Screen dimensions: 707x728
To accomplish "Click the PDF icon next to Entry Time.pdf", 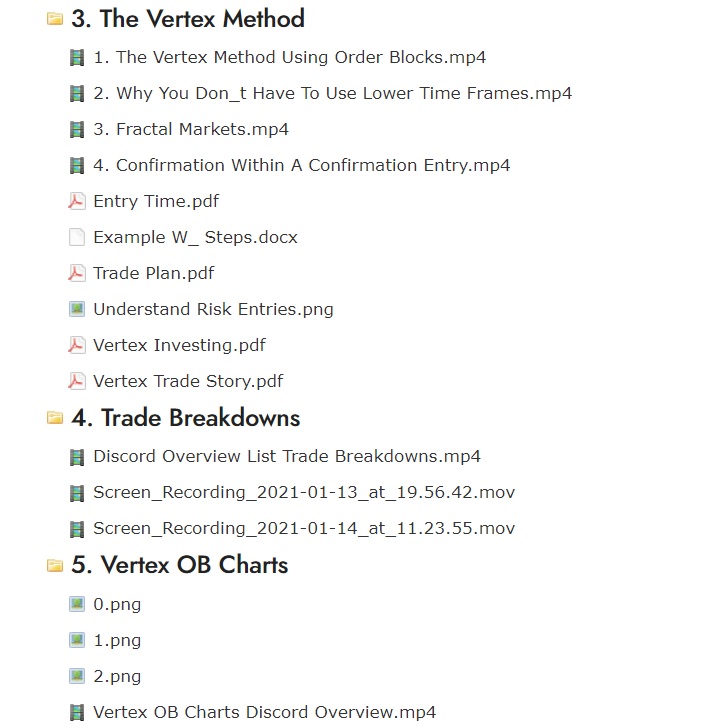I will [77, 202].
